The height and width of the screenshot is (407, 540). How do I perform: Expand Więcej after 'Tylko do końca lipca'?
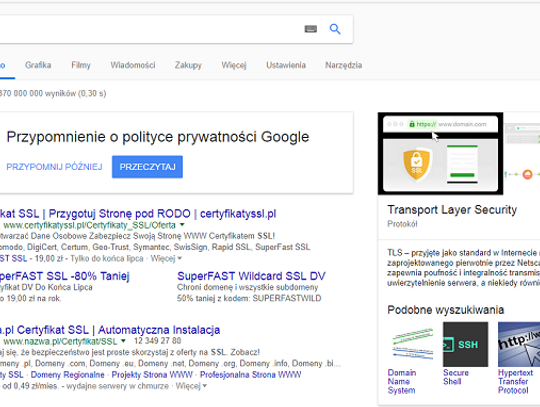[x=166, y=258]
